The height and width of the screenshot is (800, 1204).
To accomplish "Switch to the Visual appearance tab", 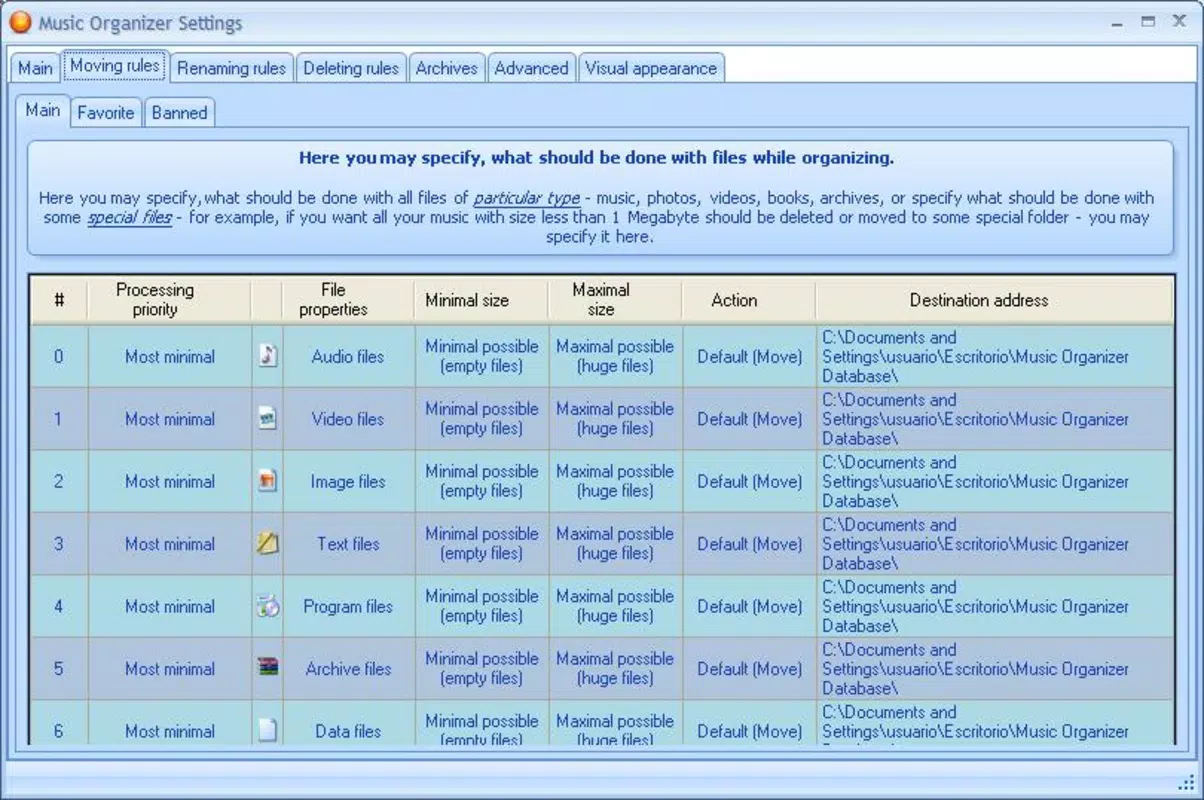I will [651, 68].
